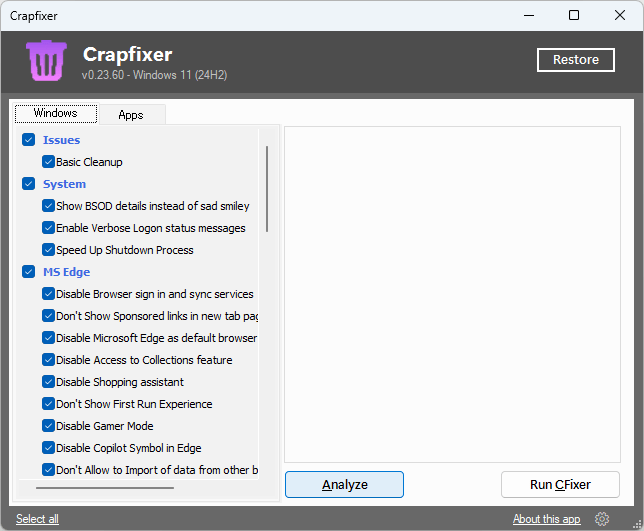Click the resize grip in window corner
Image resolution: width=644 pixels, height=531 pixels.
(637, 524)
